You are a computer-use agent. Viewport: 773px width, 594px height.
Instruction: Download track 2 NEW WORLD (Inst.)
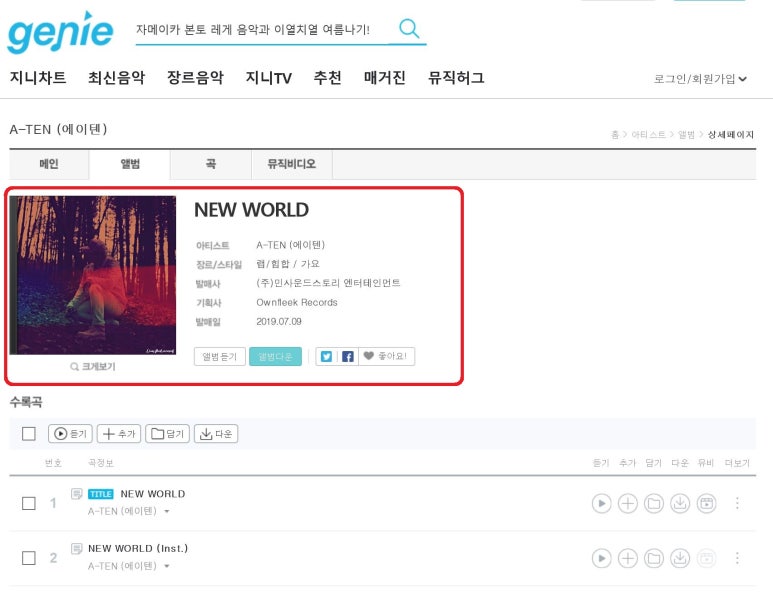tap(680, 558)
